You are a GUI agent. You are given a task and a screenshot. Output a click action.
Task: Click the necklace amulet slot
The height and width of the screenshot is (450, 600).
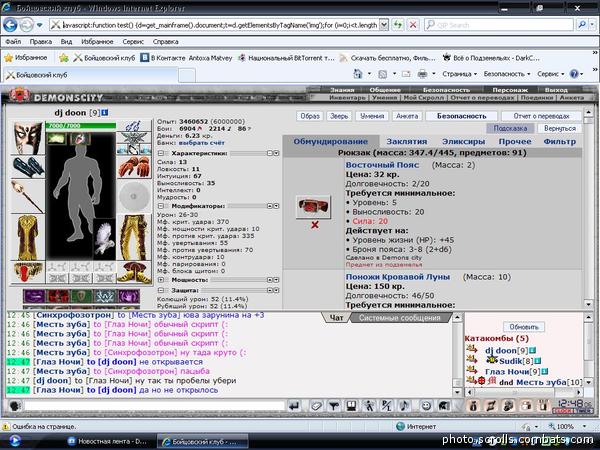click(x=134, y=138)
